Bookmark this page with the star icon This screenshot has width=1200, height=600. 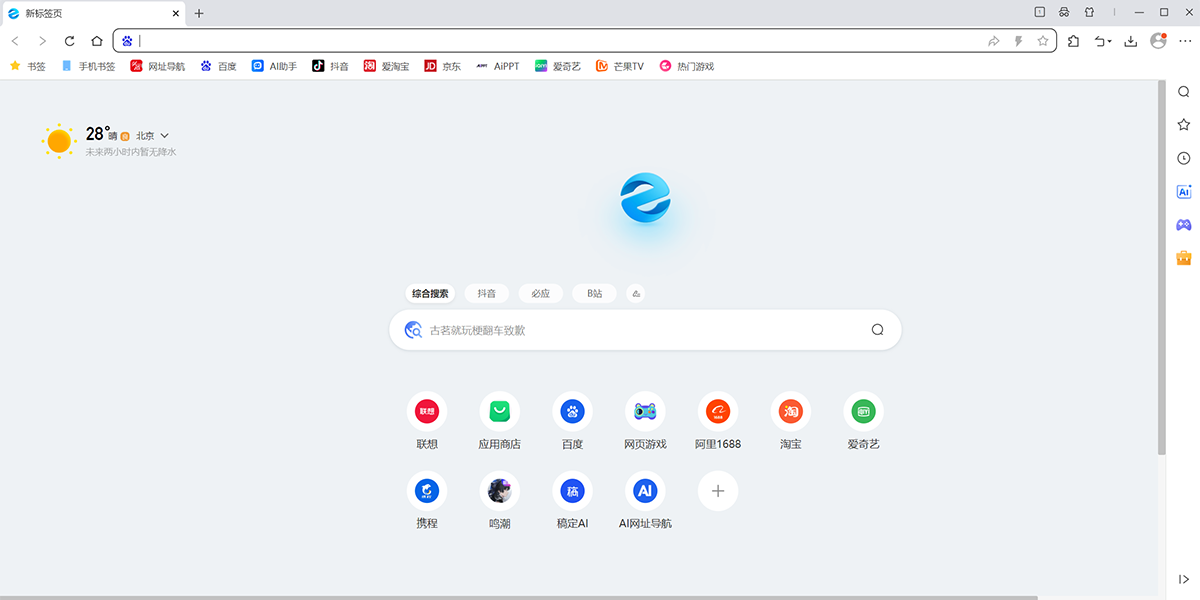tap(1183, 124)
